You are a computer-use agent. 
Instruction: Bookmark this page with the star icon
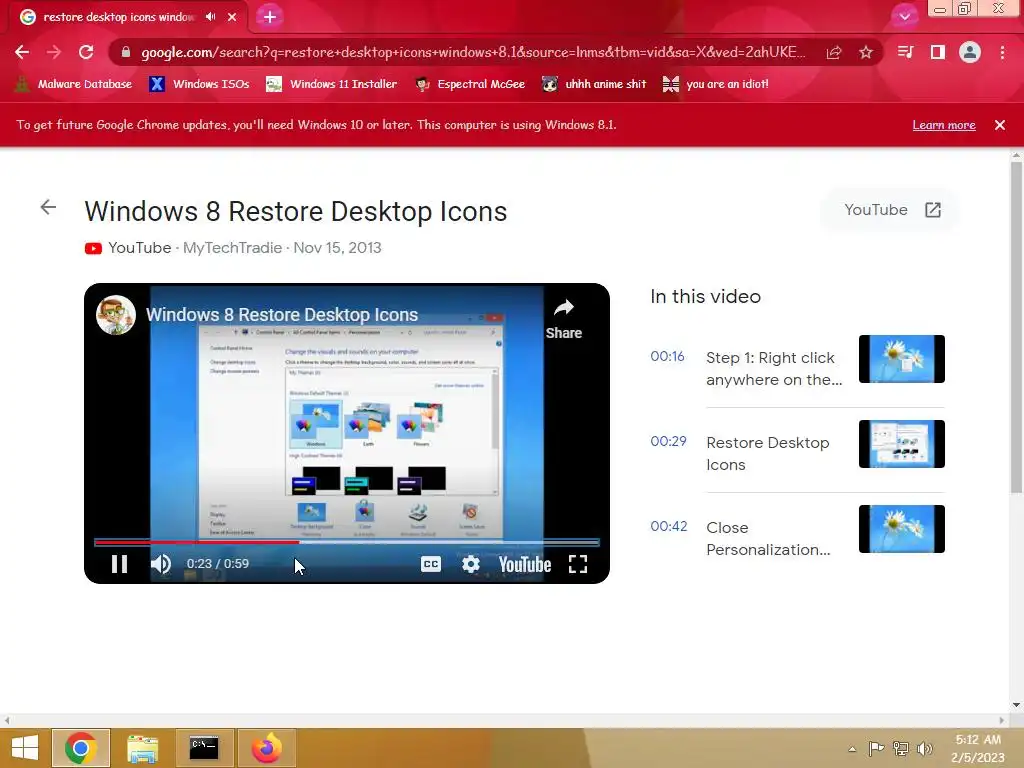point(866,52)
